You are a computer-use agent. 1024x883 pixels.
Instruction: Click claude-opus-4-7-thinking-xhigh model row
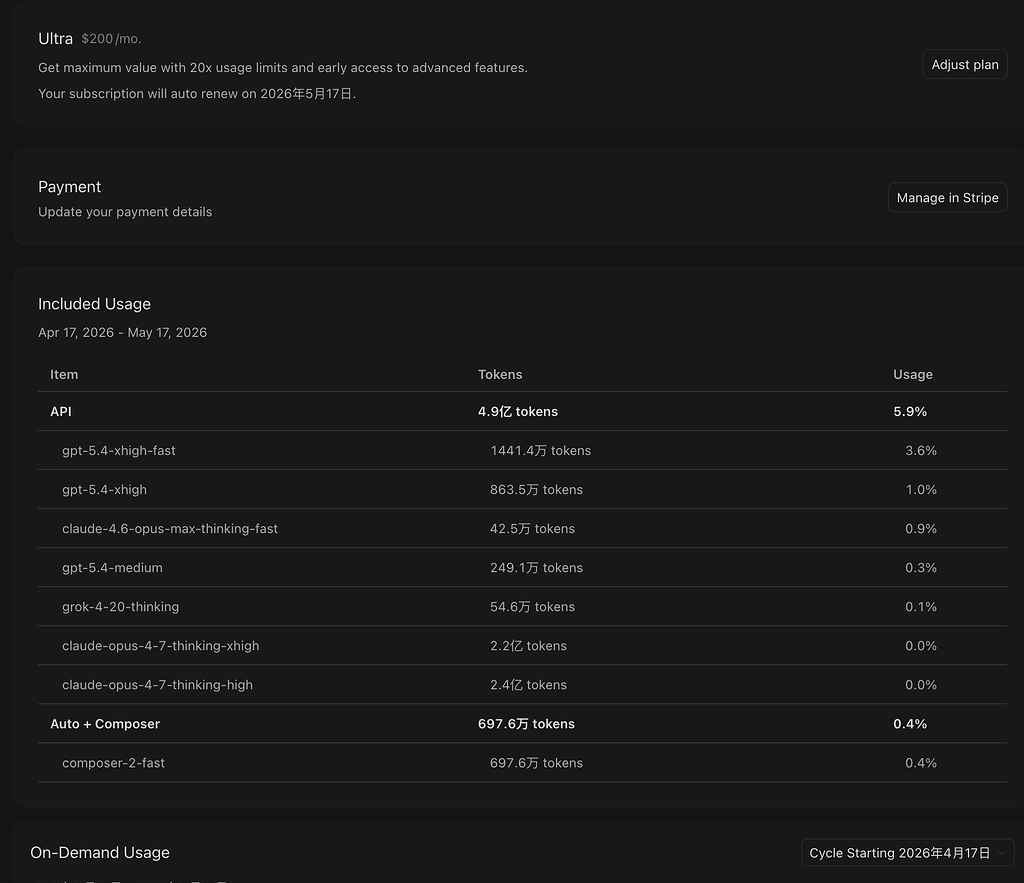click(522, 646)
